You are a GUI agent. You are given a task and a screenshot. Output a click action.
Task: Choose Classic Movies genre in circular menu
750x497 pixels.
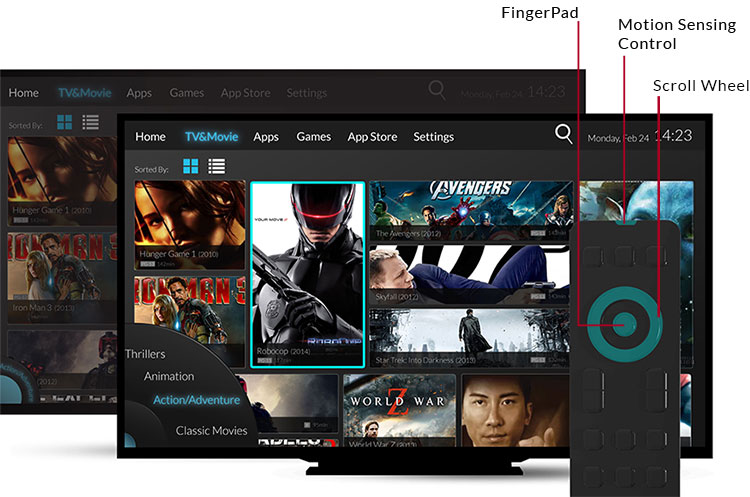211,431
